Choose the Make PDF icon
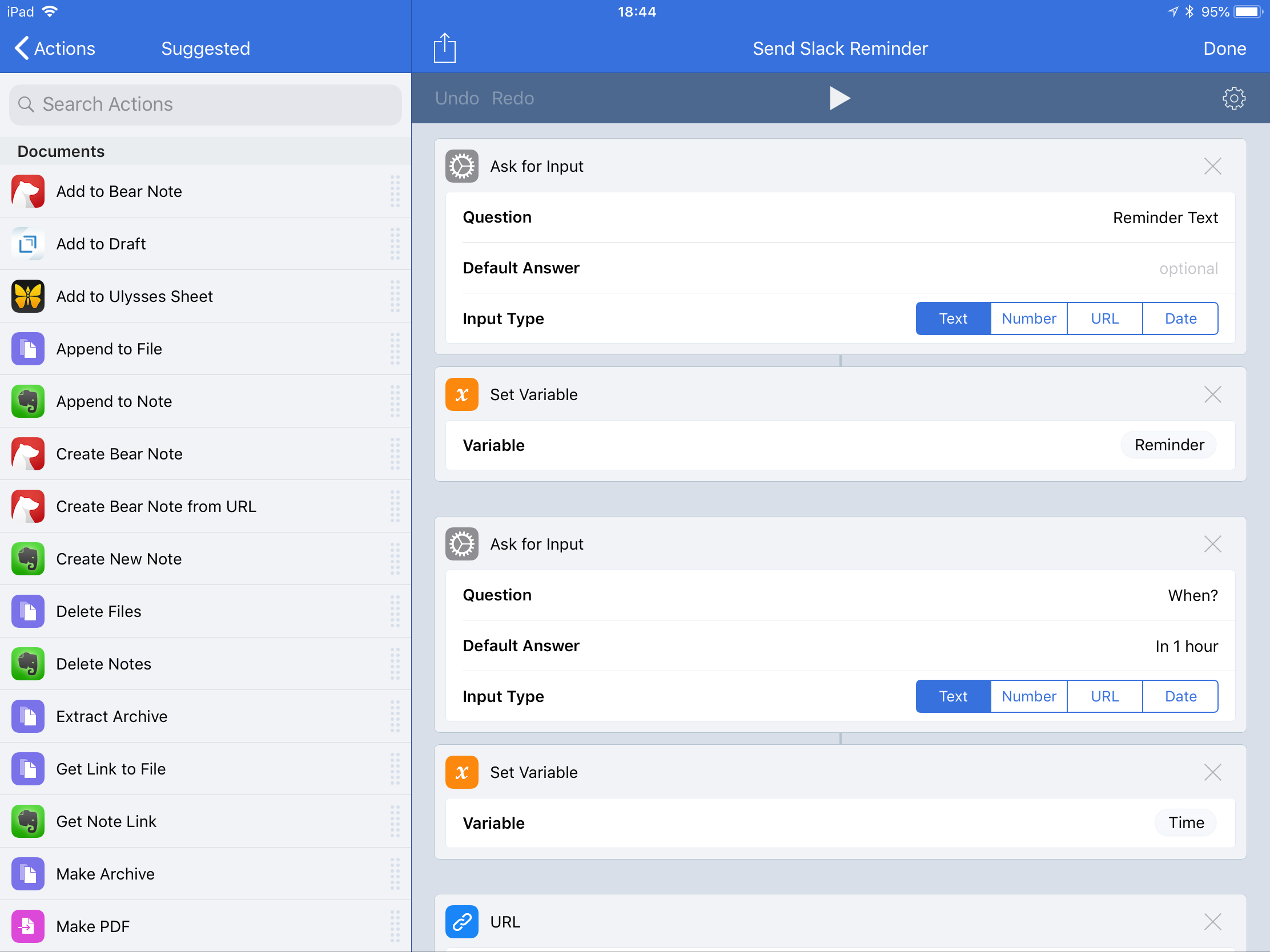Viewport: 1270px width, 952px height. (x=27, y=926)
